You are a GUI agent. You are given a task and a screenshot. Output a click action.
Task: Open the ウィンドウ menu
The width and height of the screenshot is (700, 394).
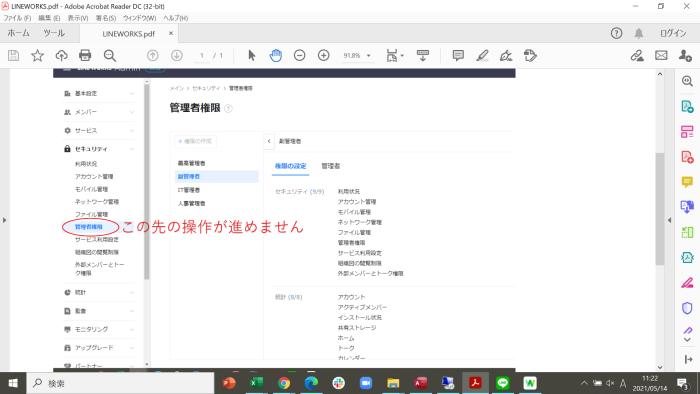click(x=139, y=18)
